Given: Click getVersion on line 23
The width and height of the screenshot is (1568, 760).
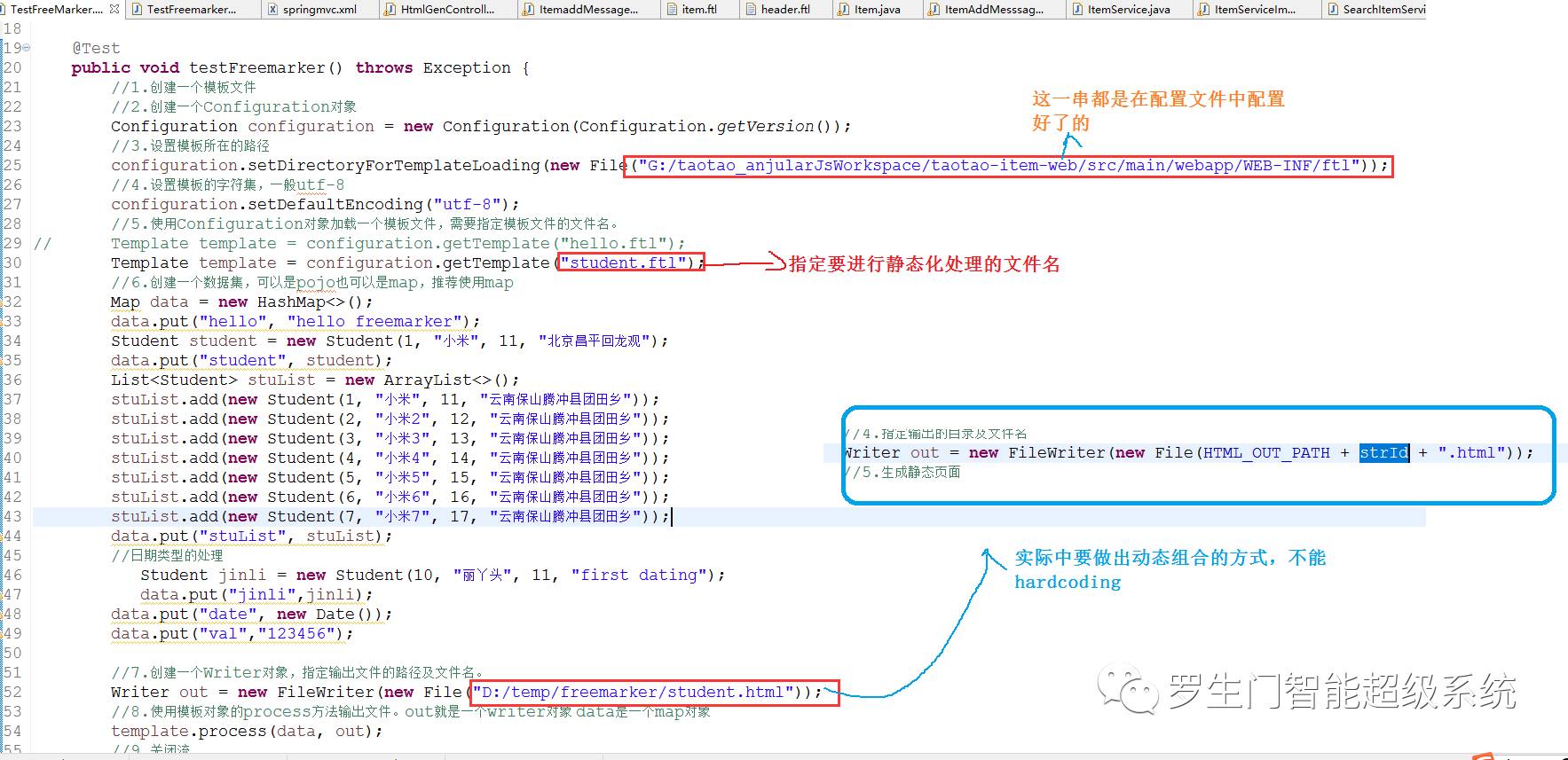Looking at the screenshot, I should tap(765, 126).
